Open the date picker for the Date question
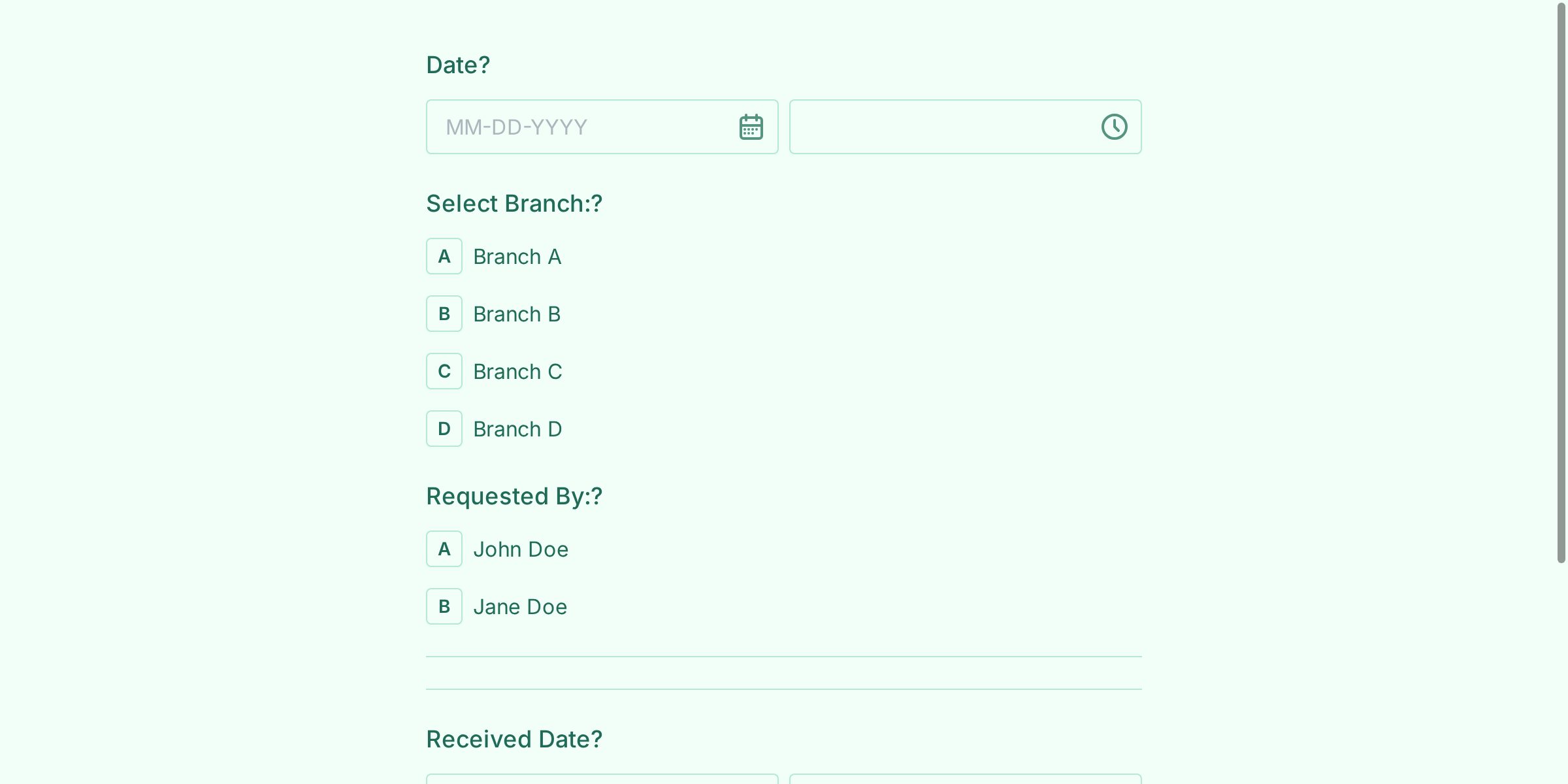1568x784 pixels. point(750,127)
